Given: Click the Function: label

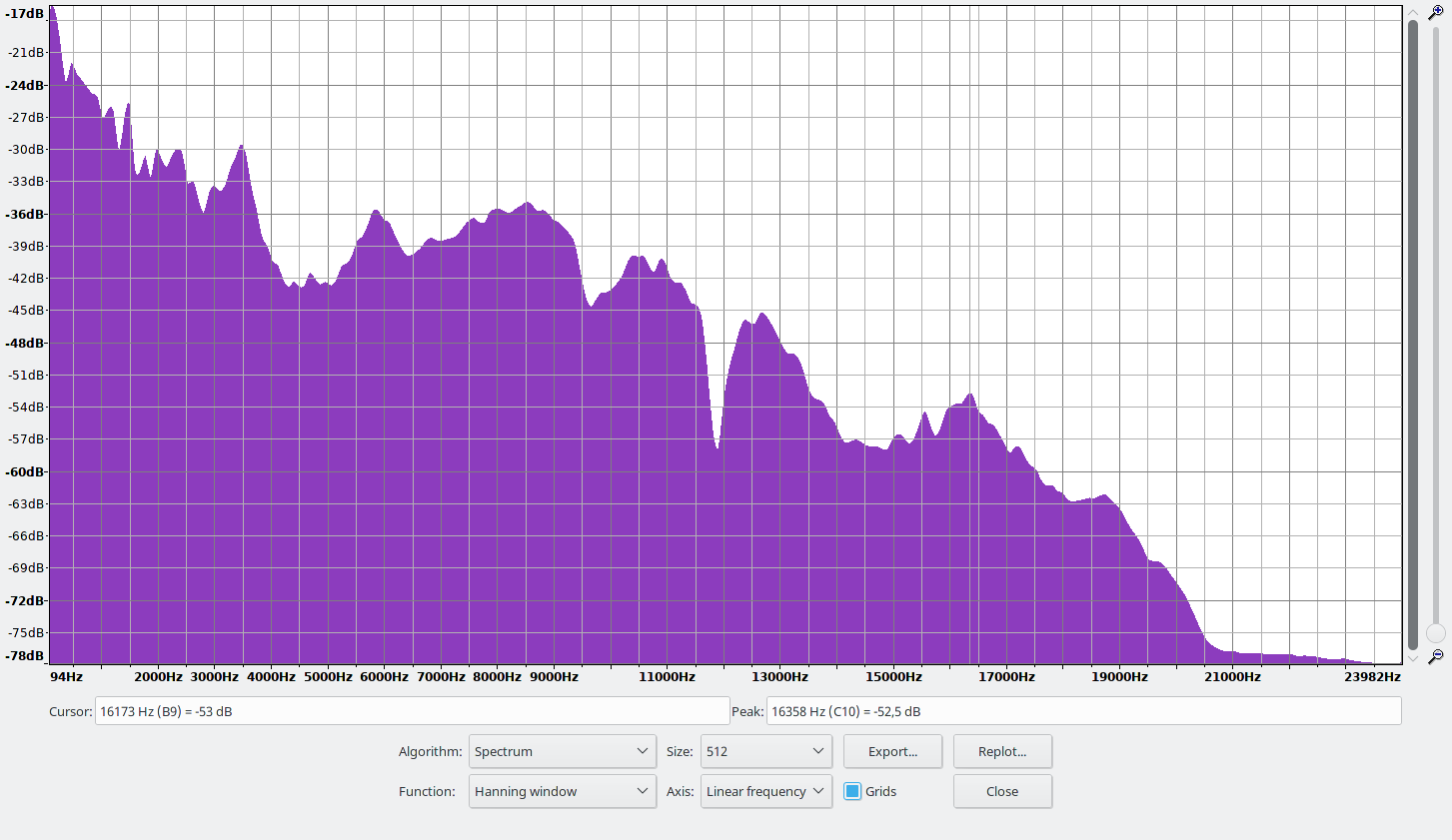Looking at the screenshot, I should click(427, 791).
